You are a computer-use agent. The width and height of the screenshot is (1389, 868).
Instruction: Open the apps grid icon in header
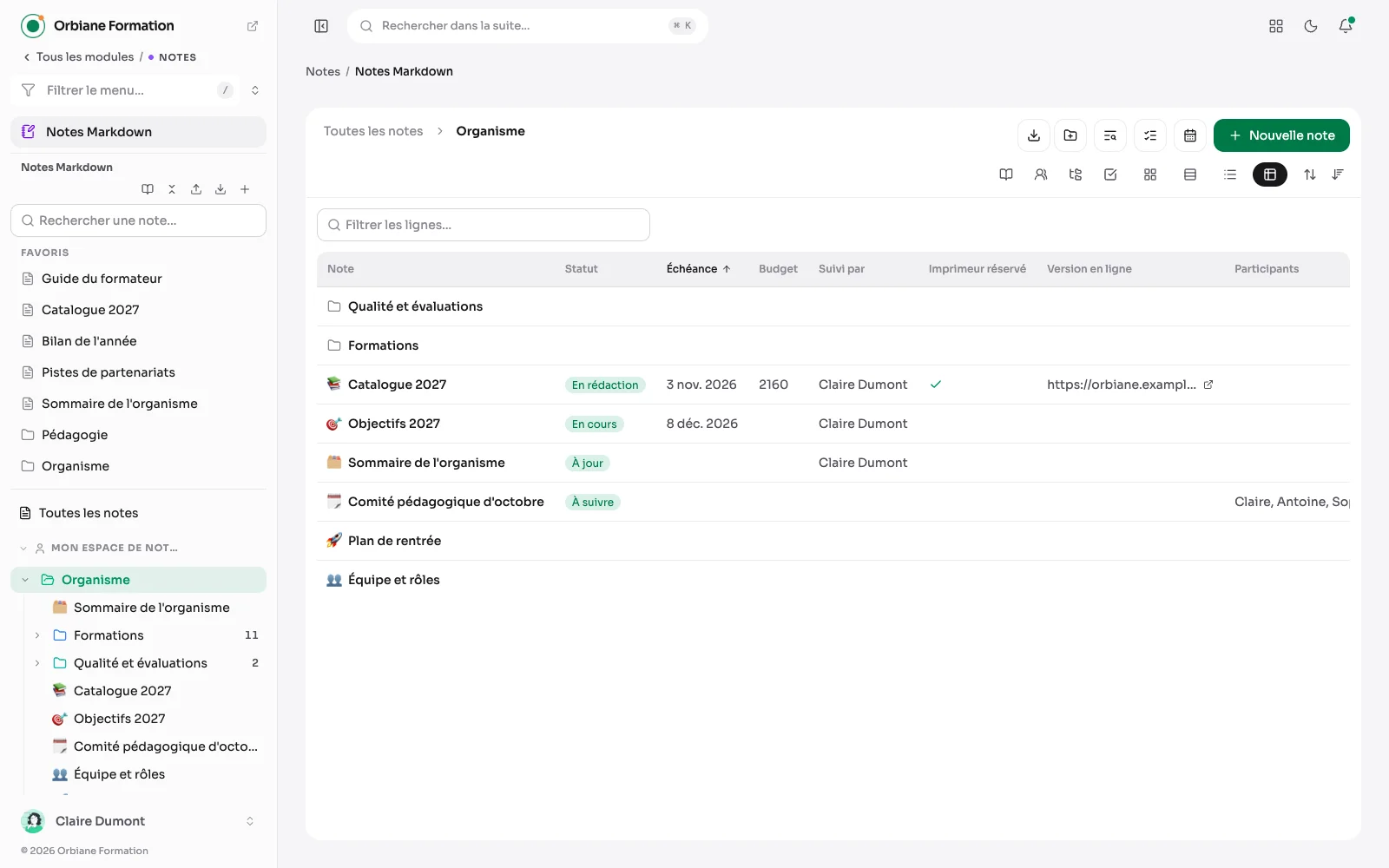point(1275,26)
